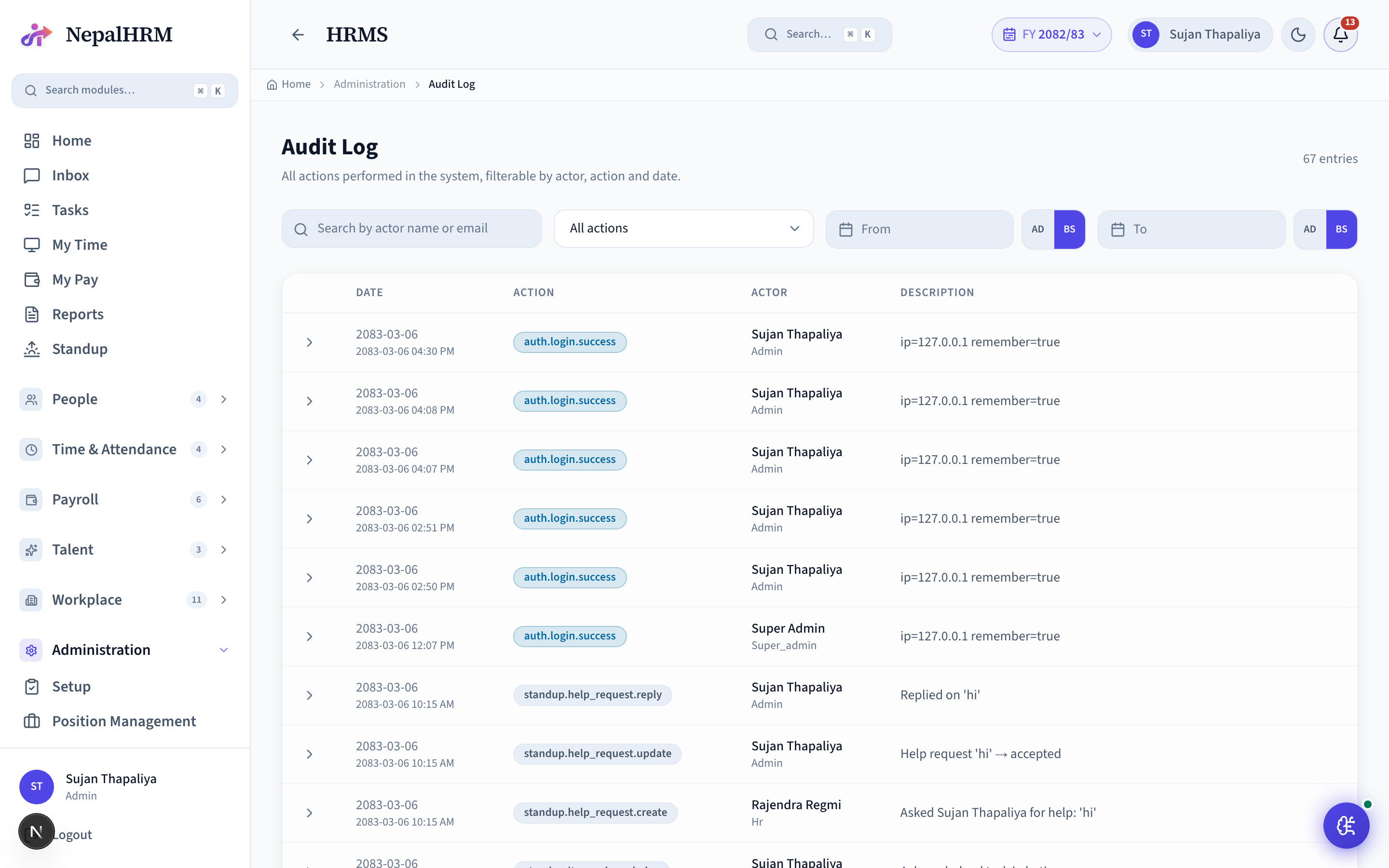The image size is (1389, 868).
Task: Click the My Time monitor icon
Action: click(x=31, y=244)
